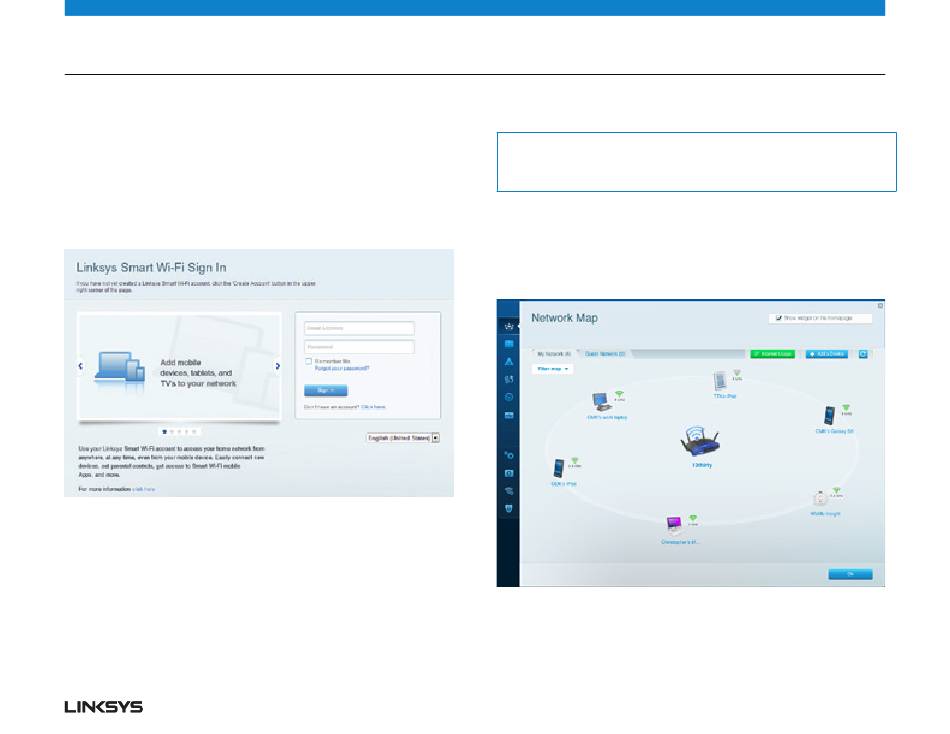Open Wireless settings sidebar icon
This screenshot has height=734, width=950.
tap(509, 491)
